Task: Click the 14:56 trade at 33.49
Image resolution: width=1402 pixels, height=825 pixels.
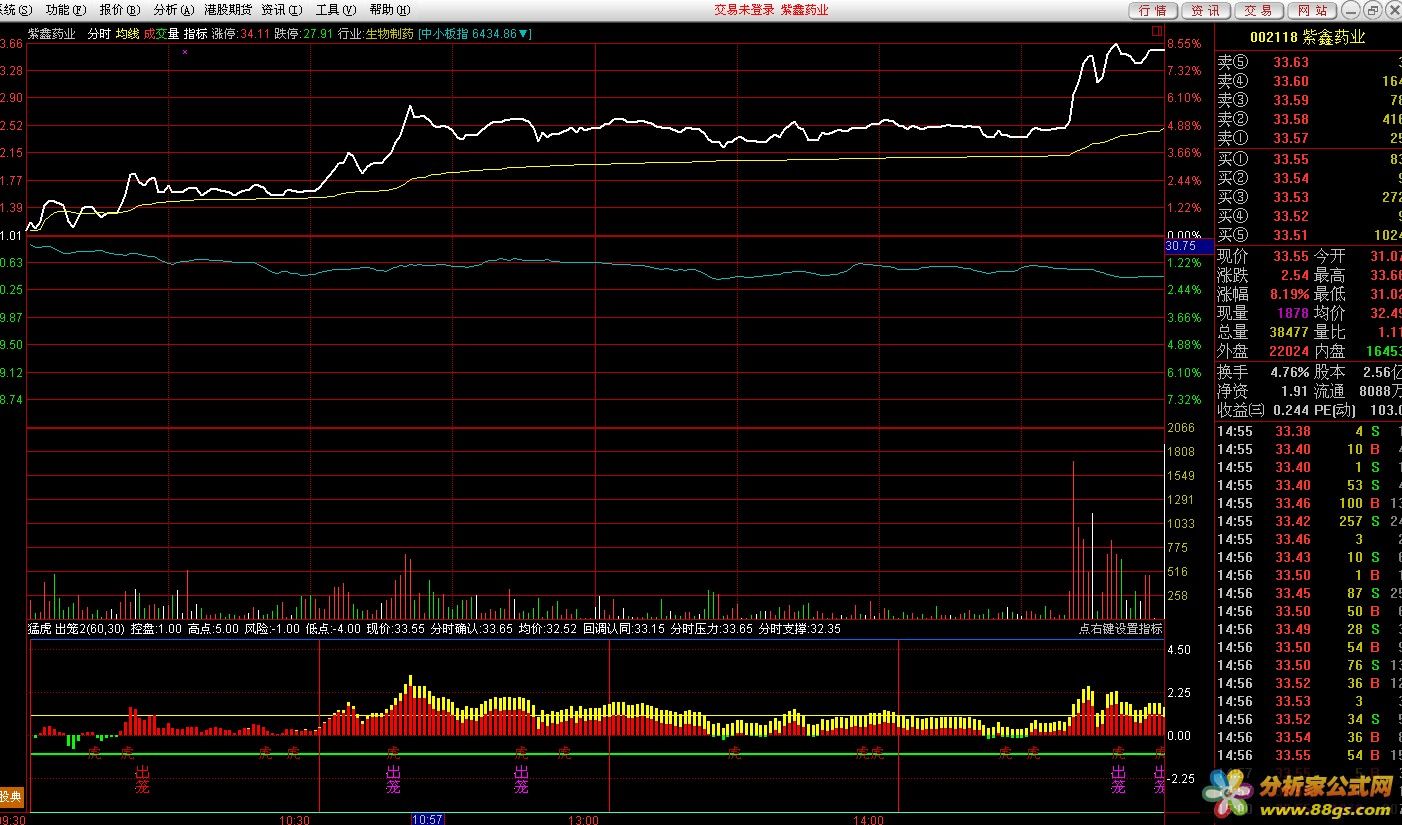Action: 1308,629
